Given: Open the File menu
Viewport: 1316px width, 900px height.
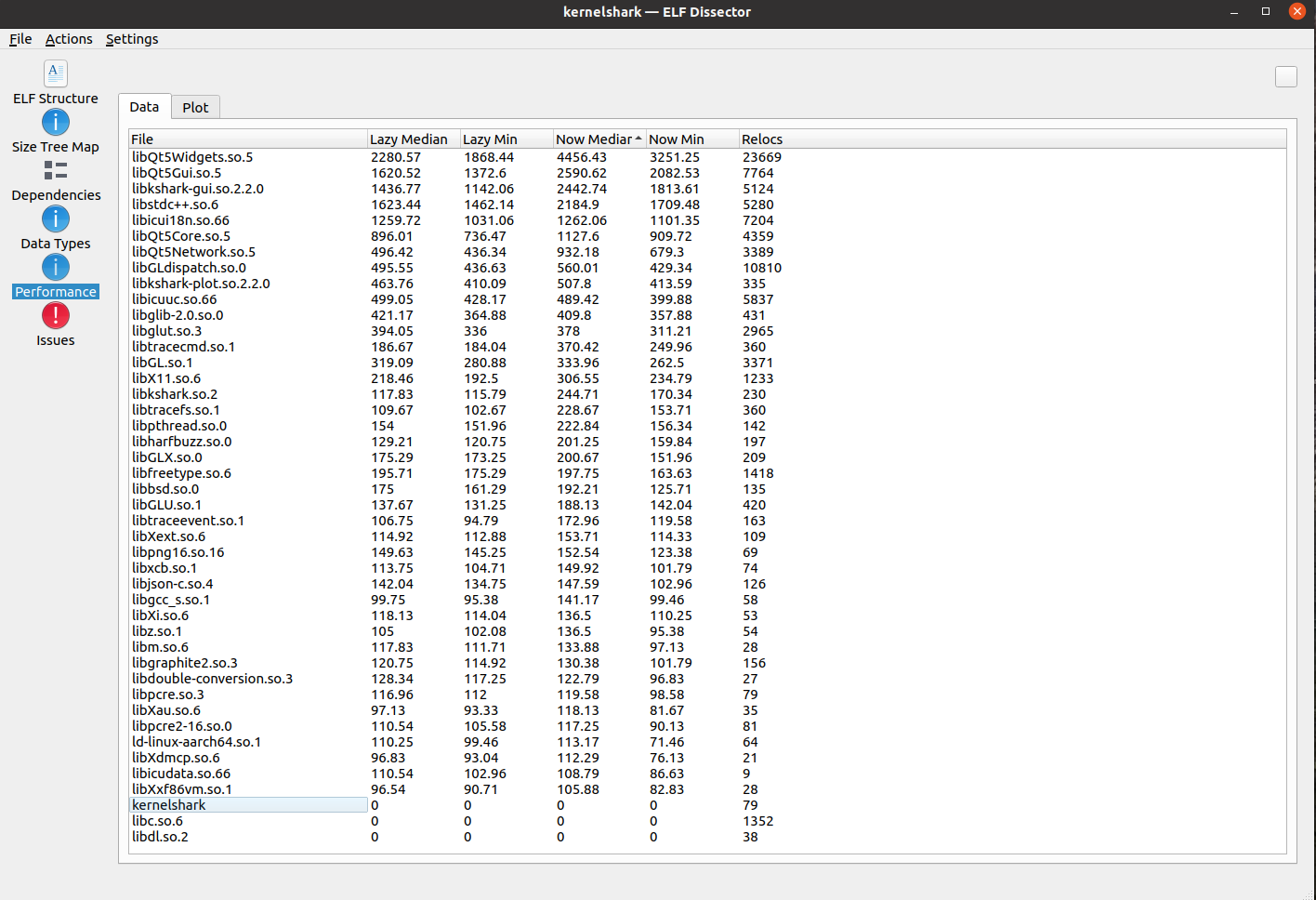Looking at the screenshot, I should pyautogui.click(x=20, y=39).
